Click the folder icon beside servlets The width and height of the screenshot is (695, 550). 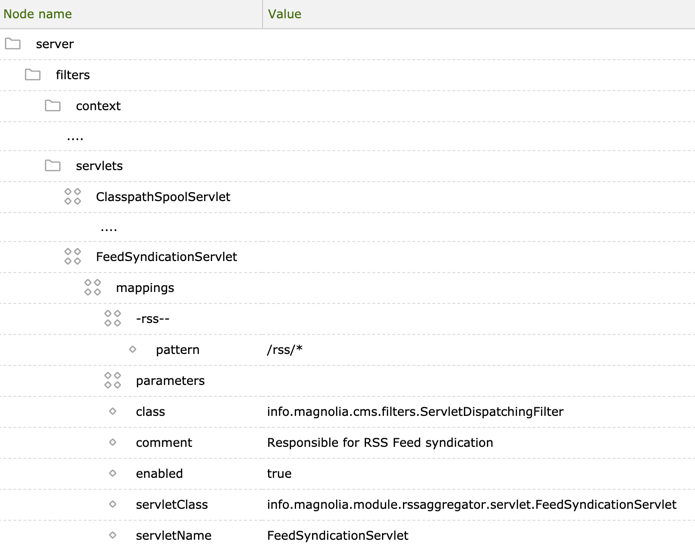pos(52,166)
